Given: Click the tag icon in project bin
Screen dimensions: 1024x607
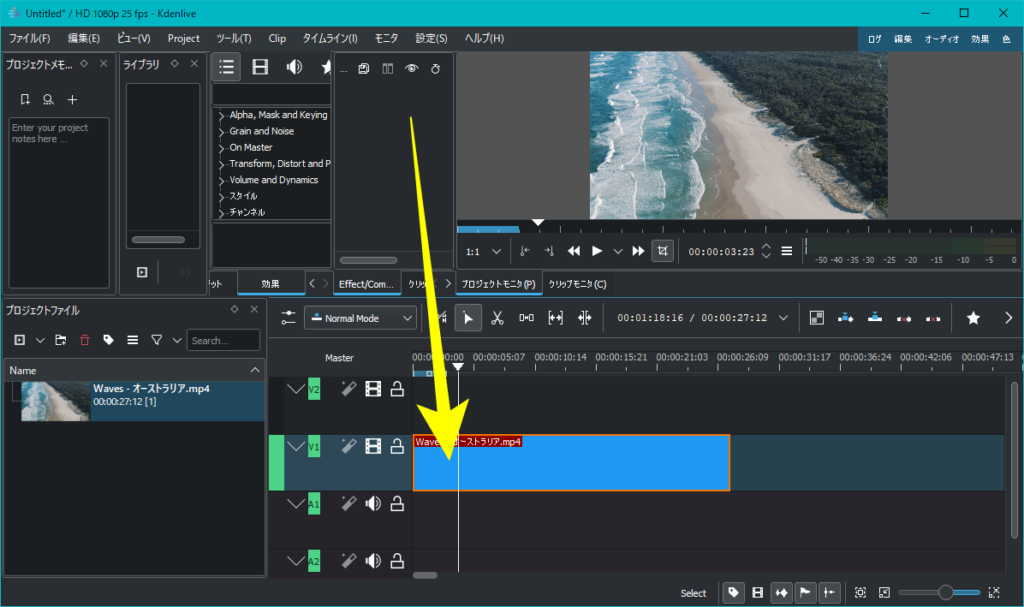Looking at the screenshot, I should 108,340.
